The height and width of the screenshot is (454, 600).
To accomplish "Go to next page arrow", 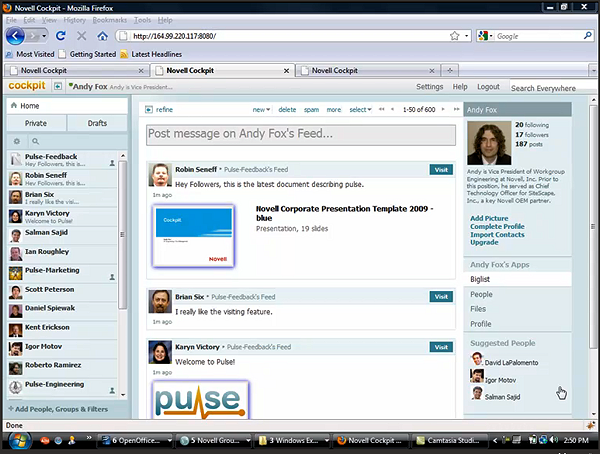I will tap(443, 109).
